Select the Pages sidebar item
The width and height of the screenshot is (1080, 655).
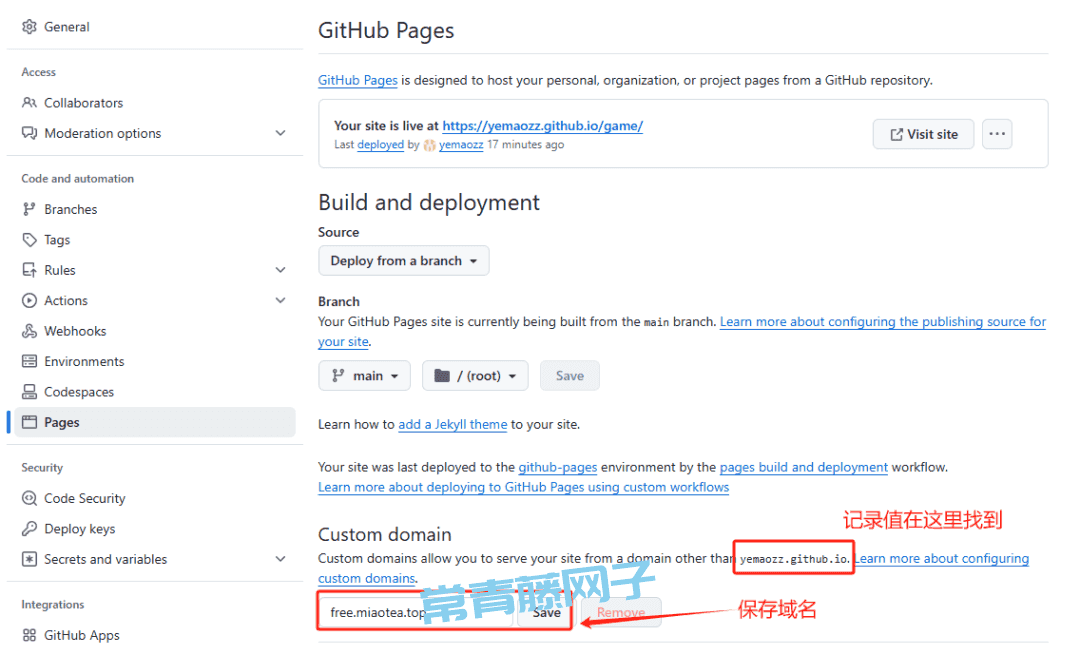[x=154, y=422]
